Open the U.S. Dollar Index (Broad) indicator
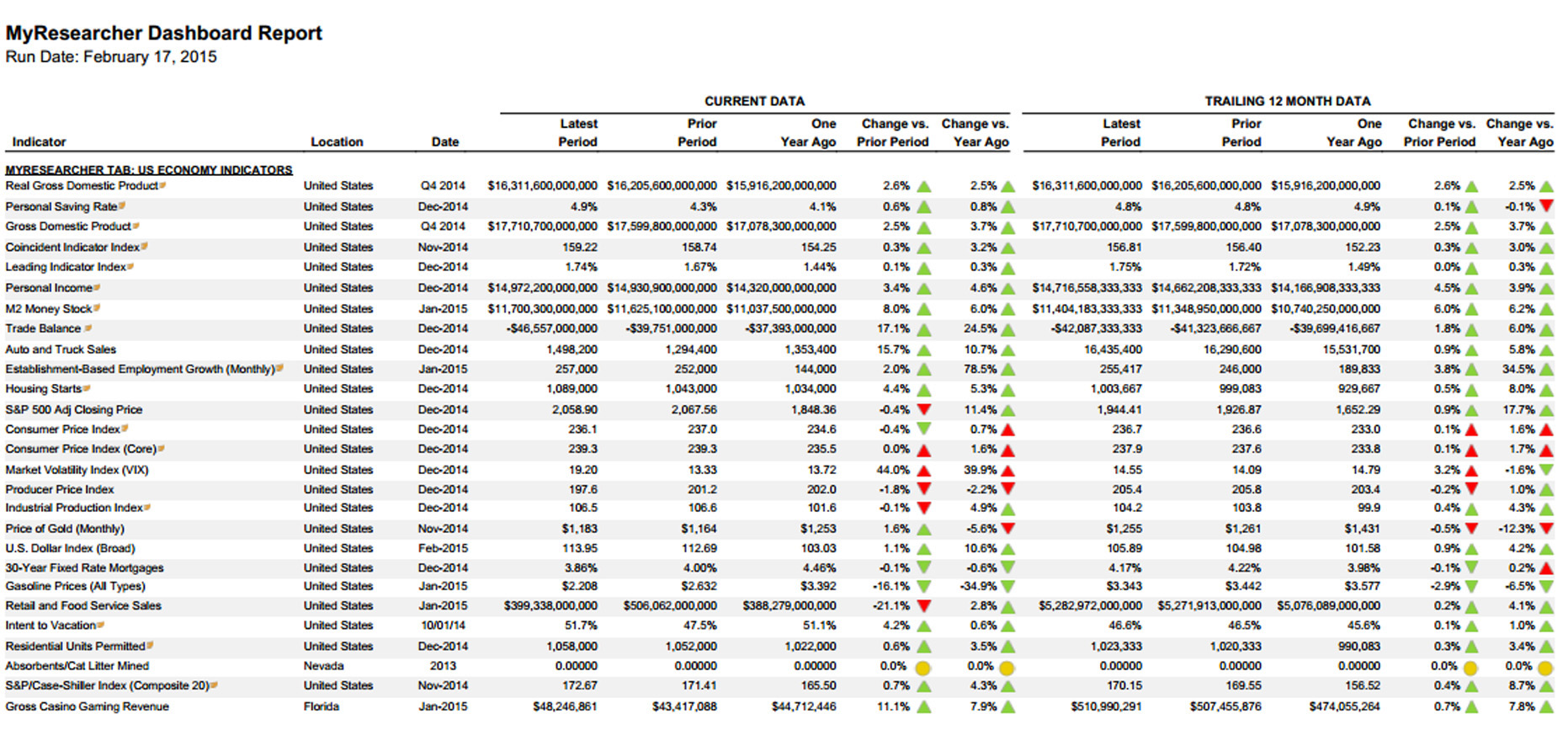The height and width of the screenshot is (730, 1568). (70, 548)
